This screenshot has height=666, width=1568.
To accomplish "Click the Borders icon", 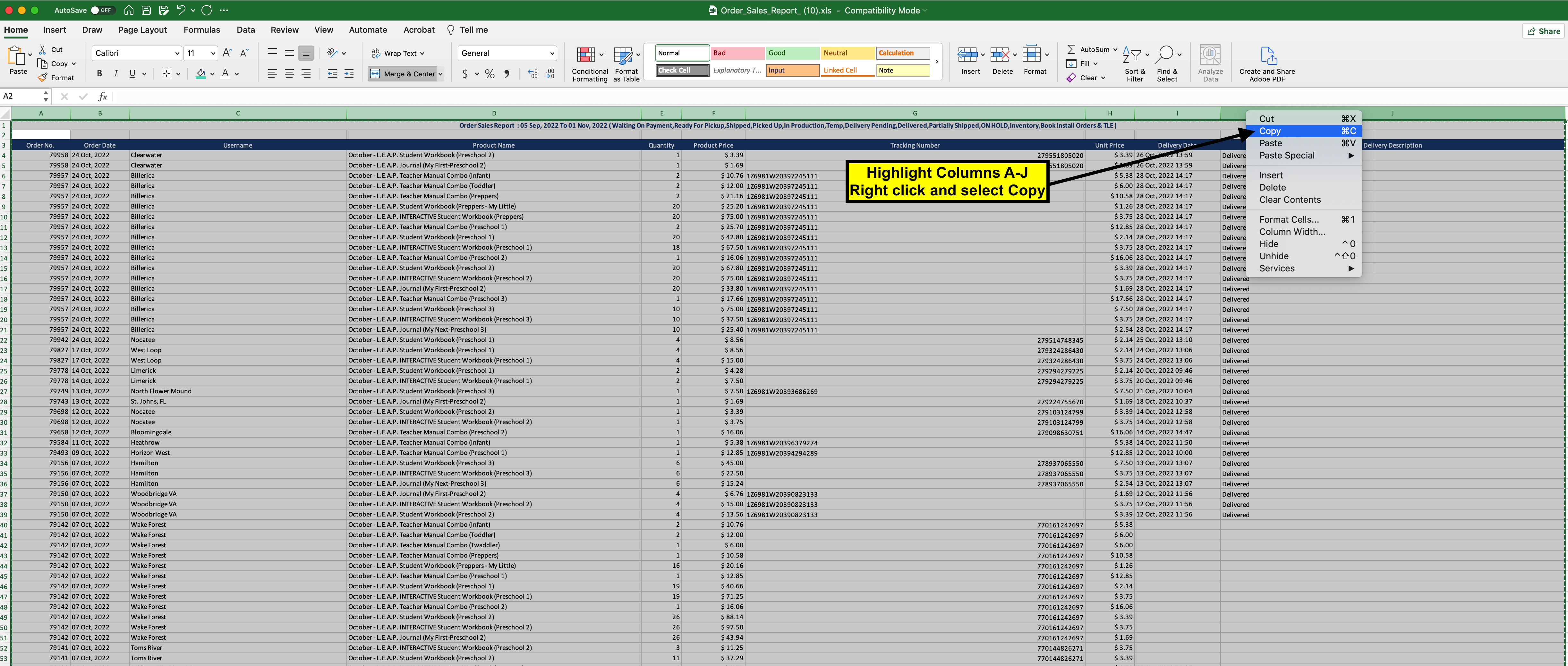I will click(166, 74).
